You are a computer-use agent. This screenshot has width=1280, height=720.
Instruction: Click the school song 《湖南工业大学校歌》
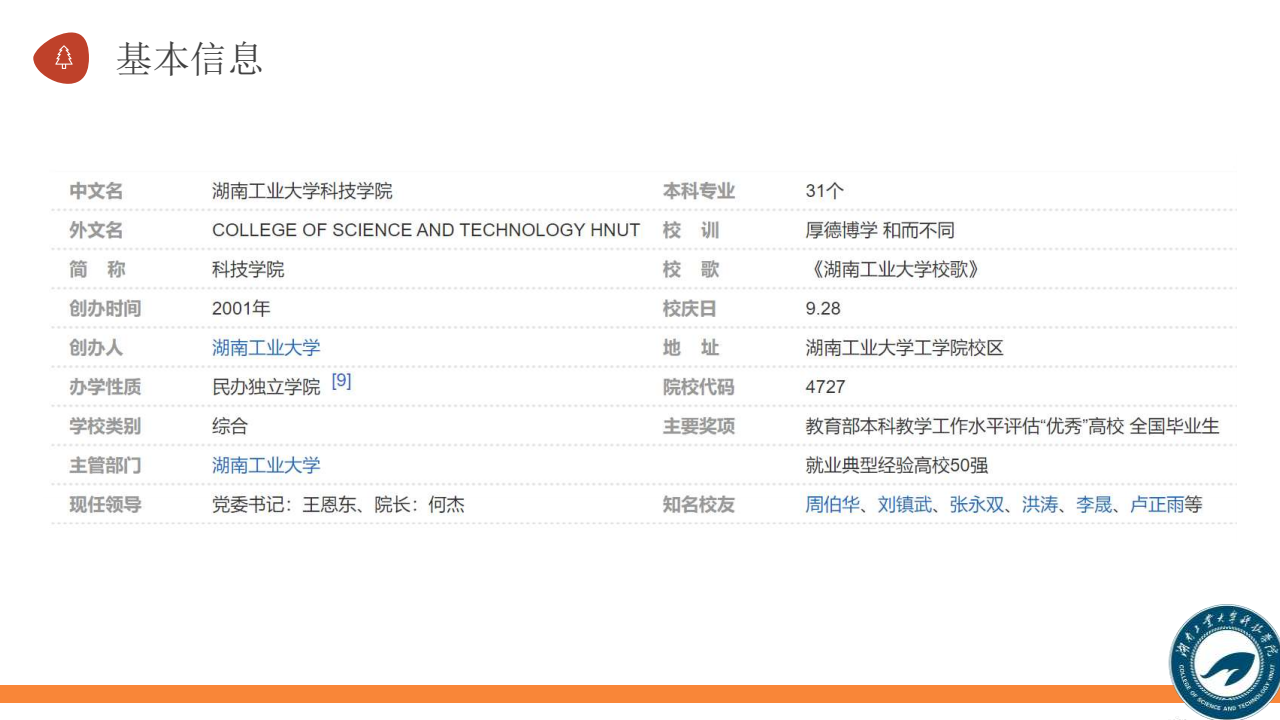(892, 270)
